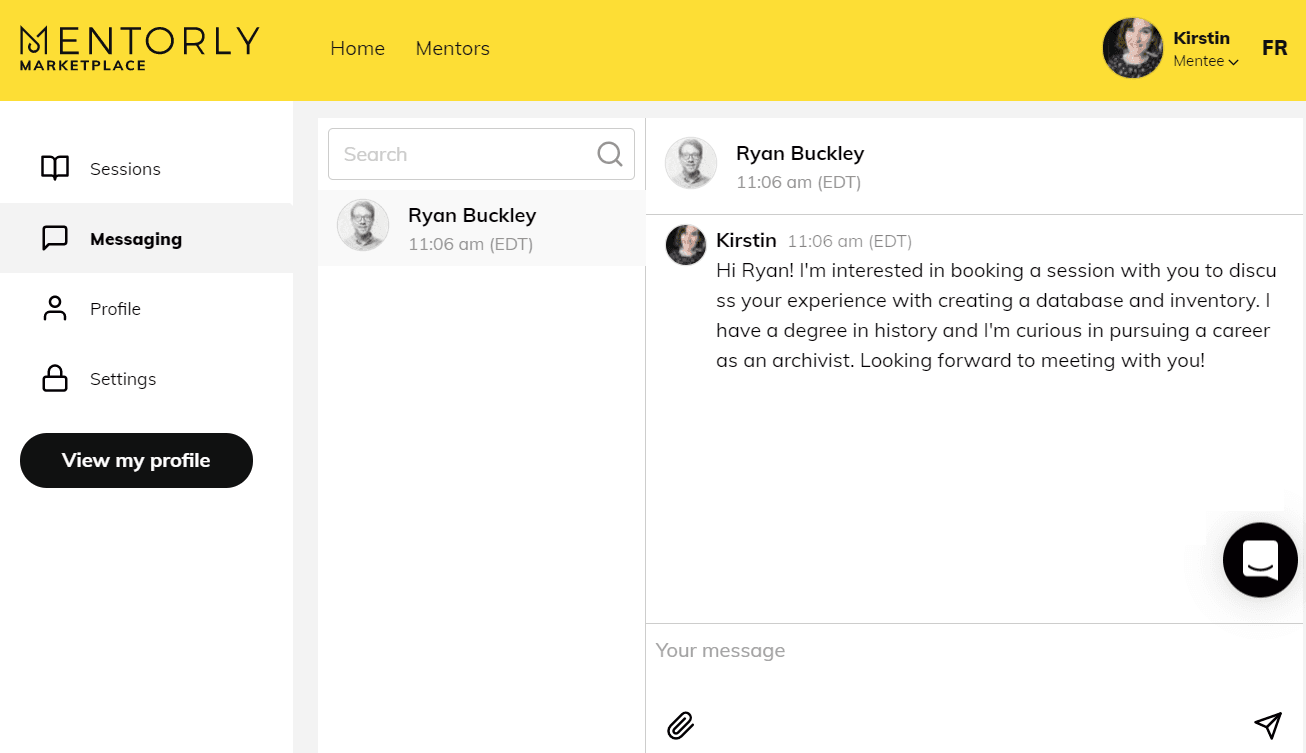Screen dimensions: 1306x753
Task: Open the chat support bubble
Action: 1259,560
